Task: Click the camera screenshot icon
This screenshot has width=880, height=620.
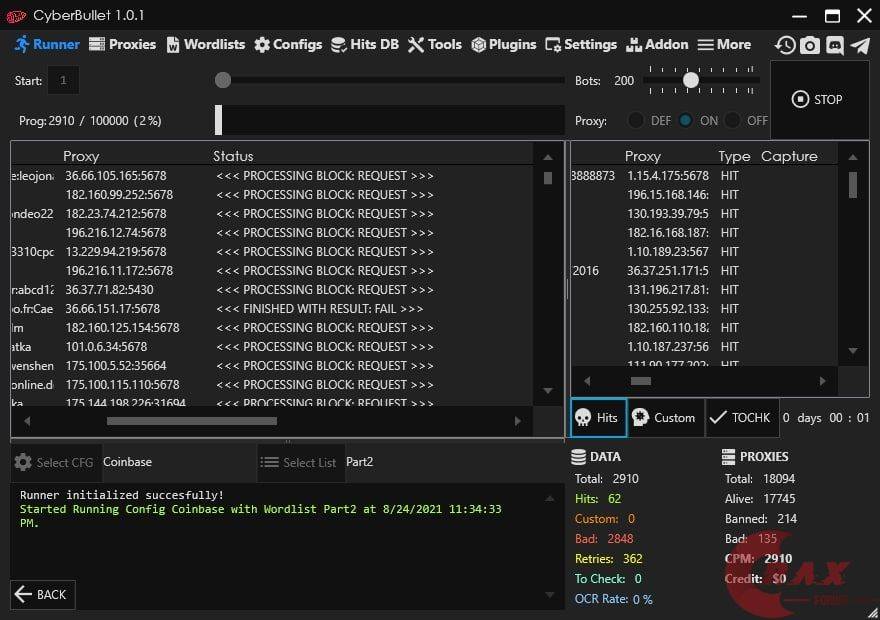Action: [810, 45]
